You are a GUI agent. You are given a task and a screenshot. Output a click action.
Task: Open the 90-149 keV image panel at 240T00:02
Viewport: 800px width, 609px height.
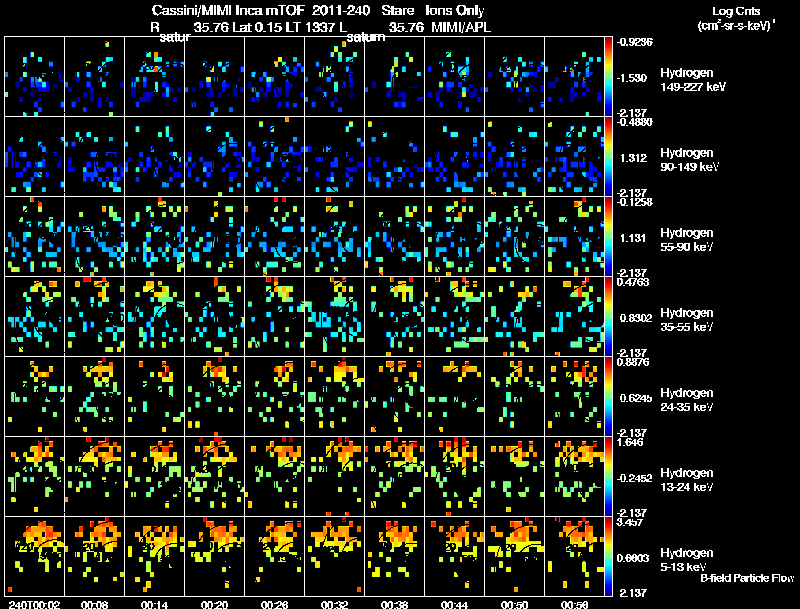click(34, 157)
